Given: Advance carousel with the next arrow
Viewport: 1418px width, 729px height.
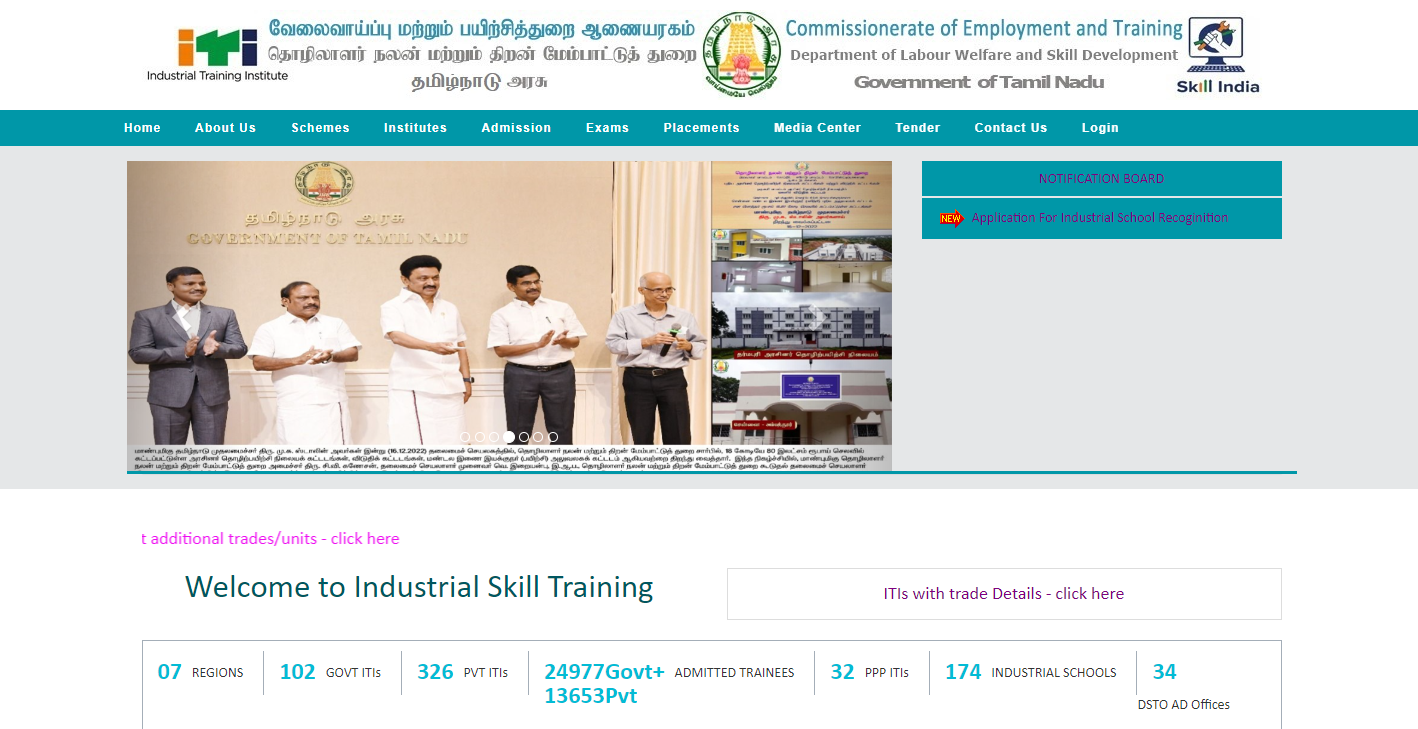Looking at the screenshot, I should [816, 317].
